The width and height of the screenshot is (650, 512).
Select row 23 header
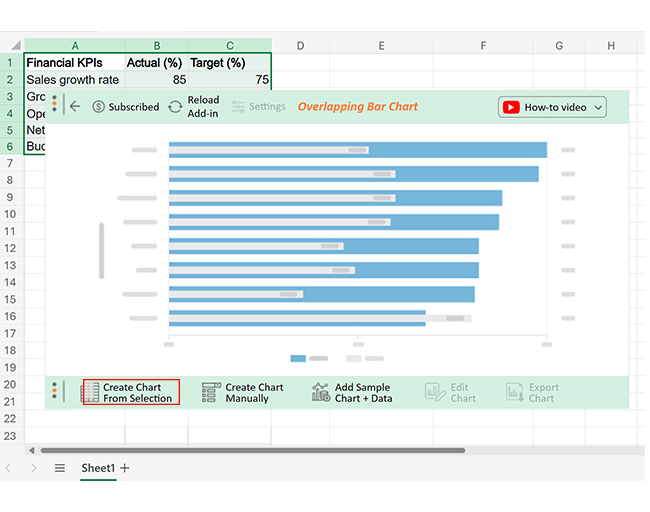tap(10, 436)
